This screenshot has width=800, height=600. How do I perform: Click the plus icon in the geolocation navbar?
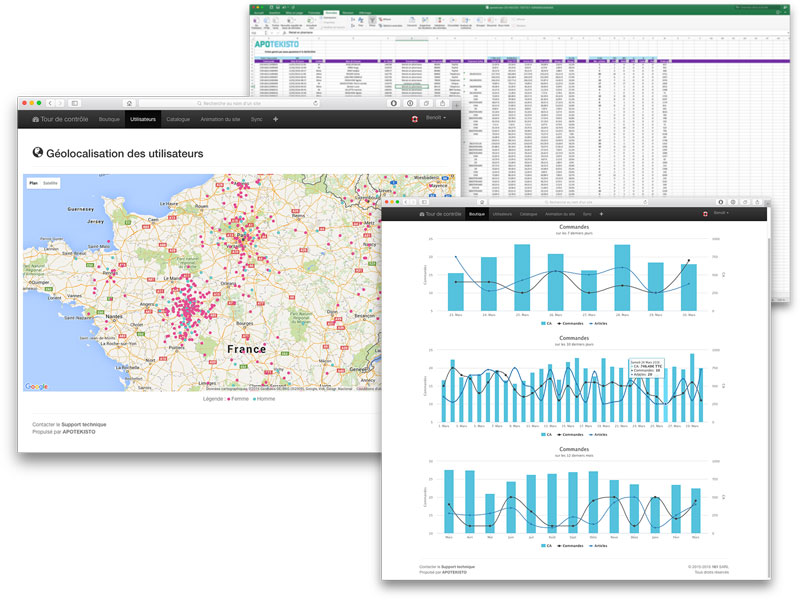pyautogui.click(x=276, y=119)
